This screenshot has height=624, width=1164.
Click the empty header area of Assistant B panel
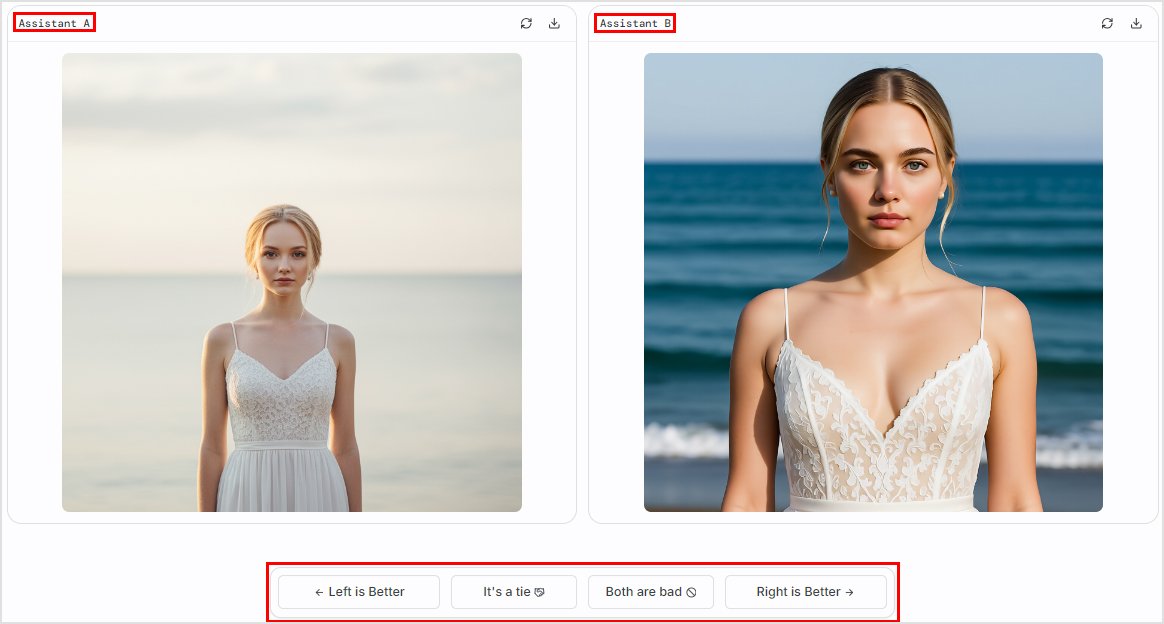point(880,23)
